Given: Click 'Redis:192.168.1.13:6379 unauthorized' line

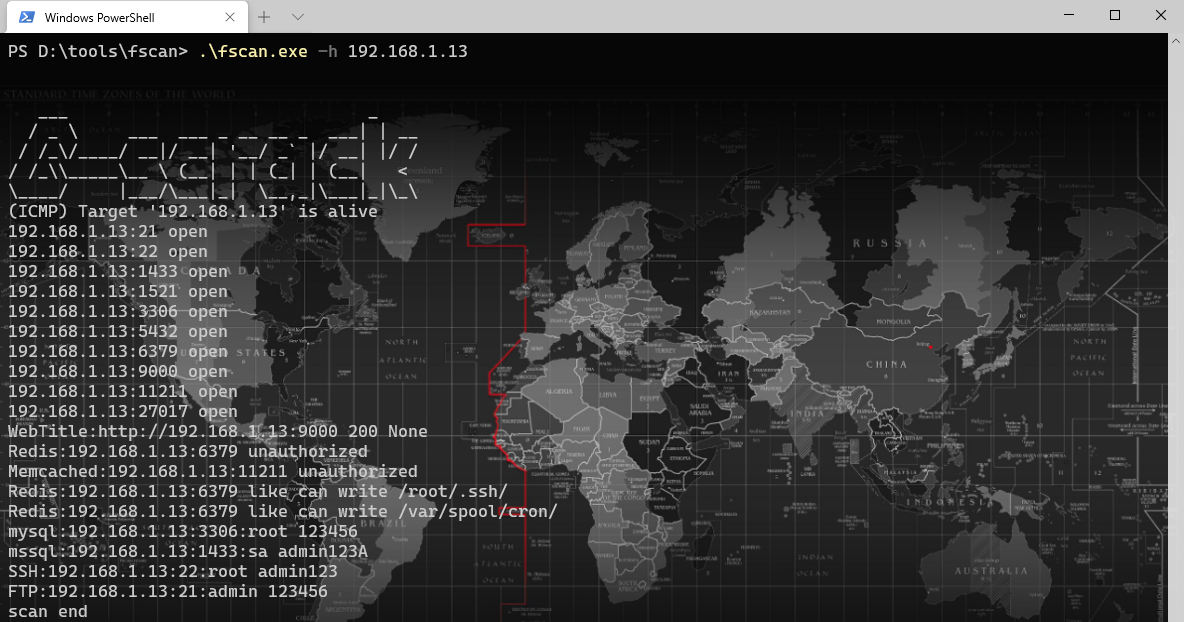Looking at the screenshot, I should click(188, 451).
